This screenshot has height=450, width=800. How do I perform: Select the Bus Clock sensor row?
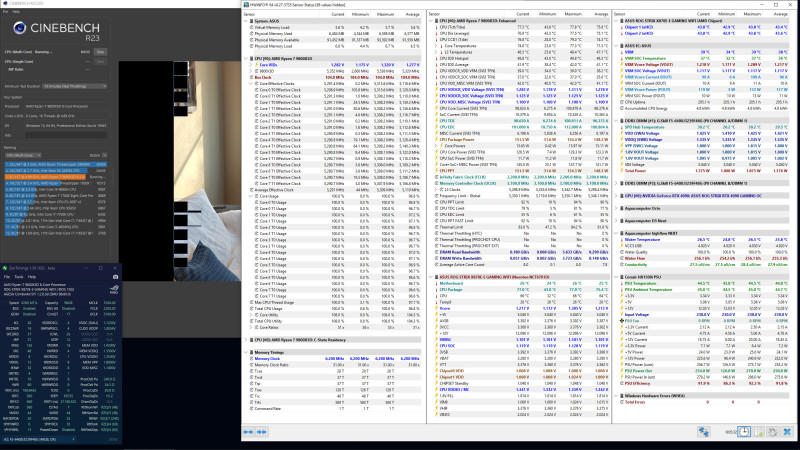pos(334,78)
